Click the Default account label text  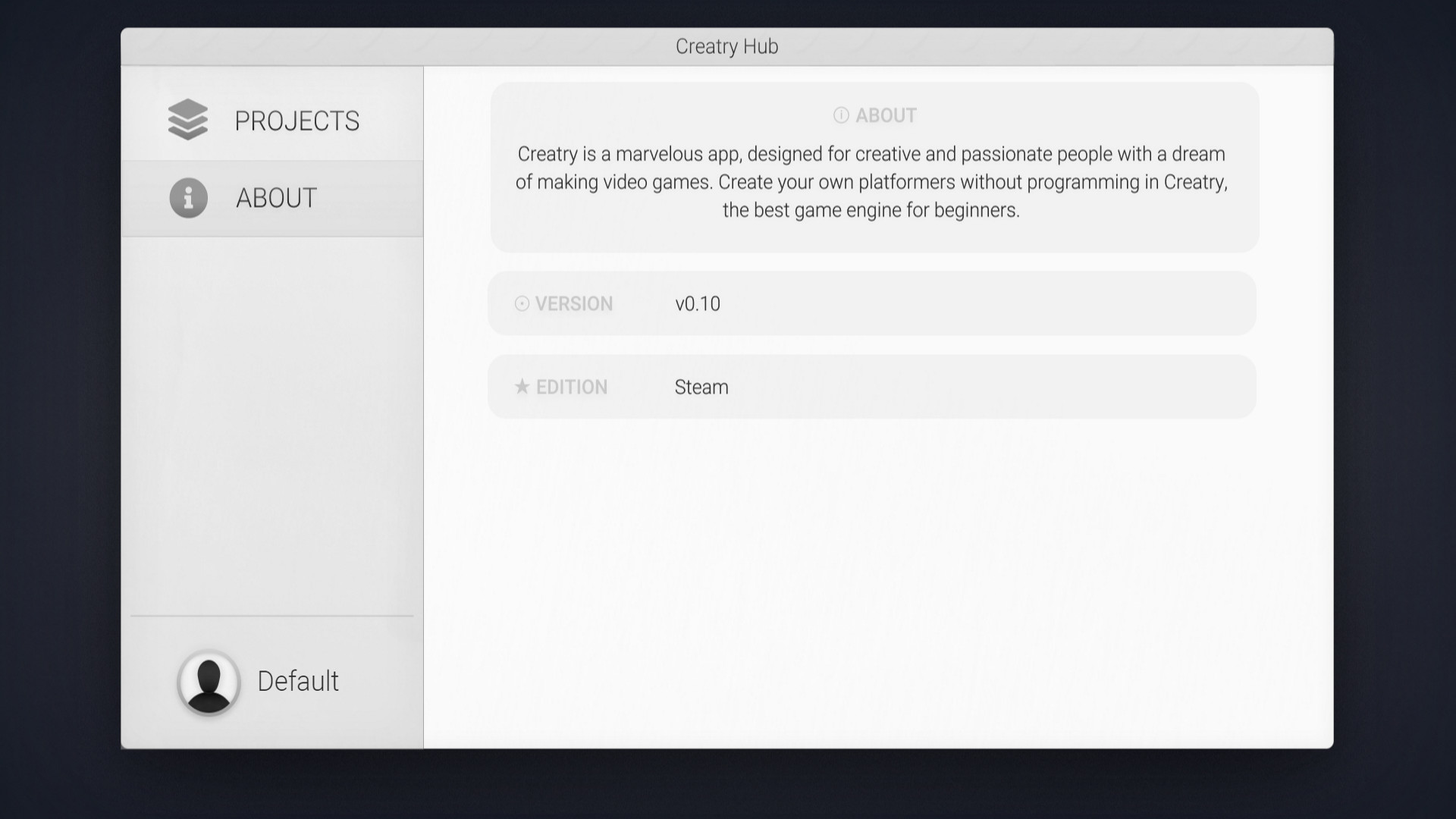[297, 682]
